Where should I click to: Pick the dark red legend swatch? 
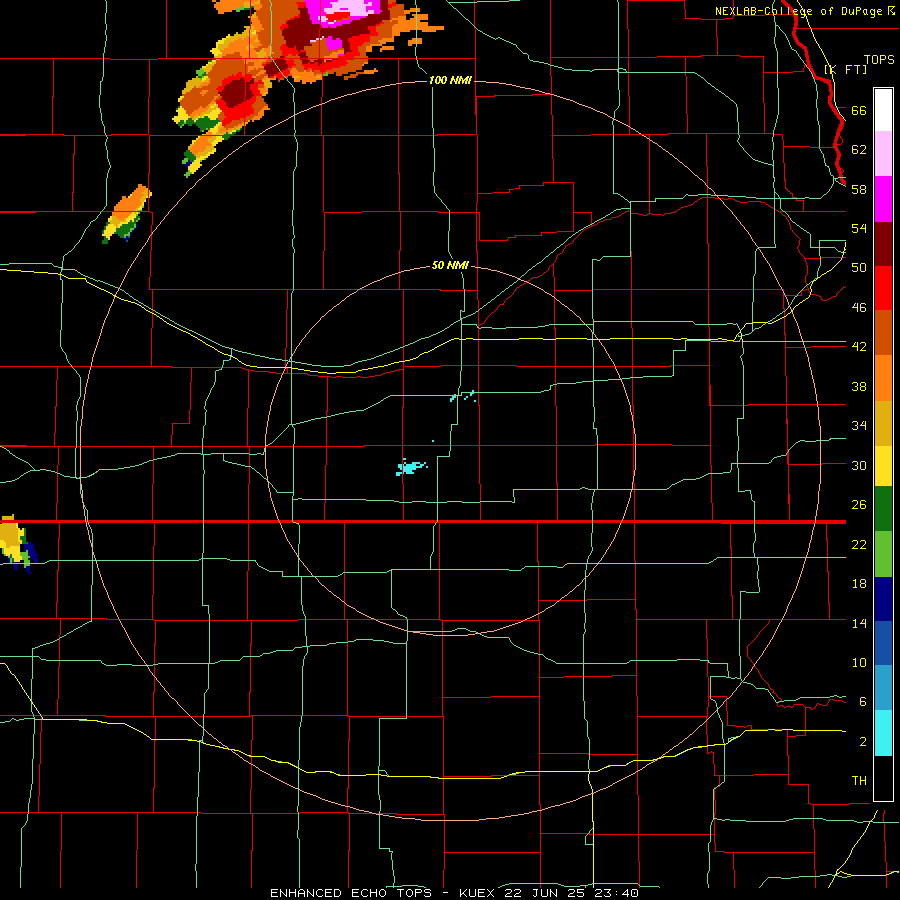tap(883, 243)
